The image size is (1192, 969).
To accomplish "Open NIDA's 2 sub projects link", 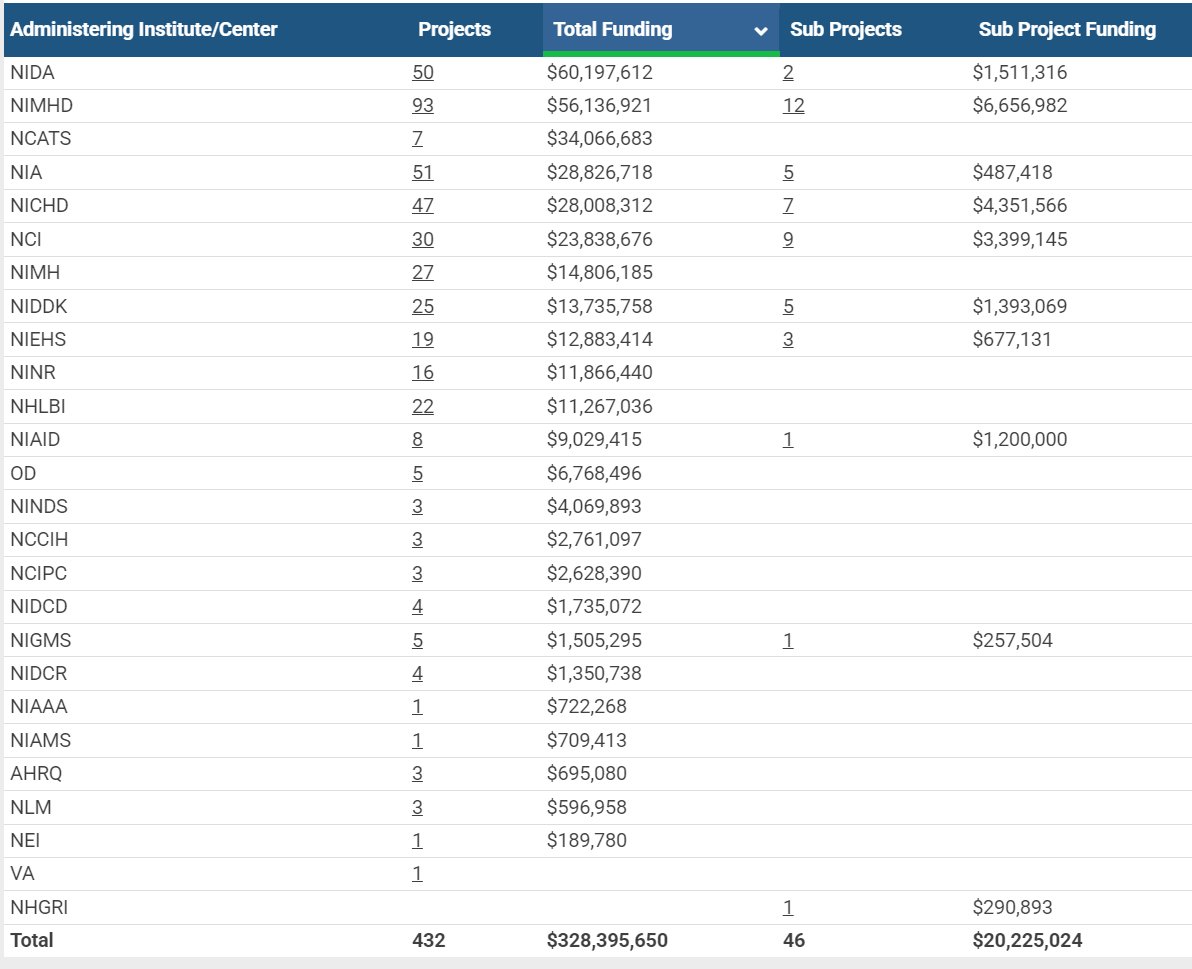I will (788, 72).
